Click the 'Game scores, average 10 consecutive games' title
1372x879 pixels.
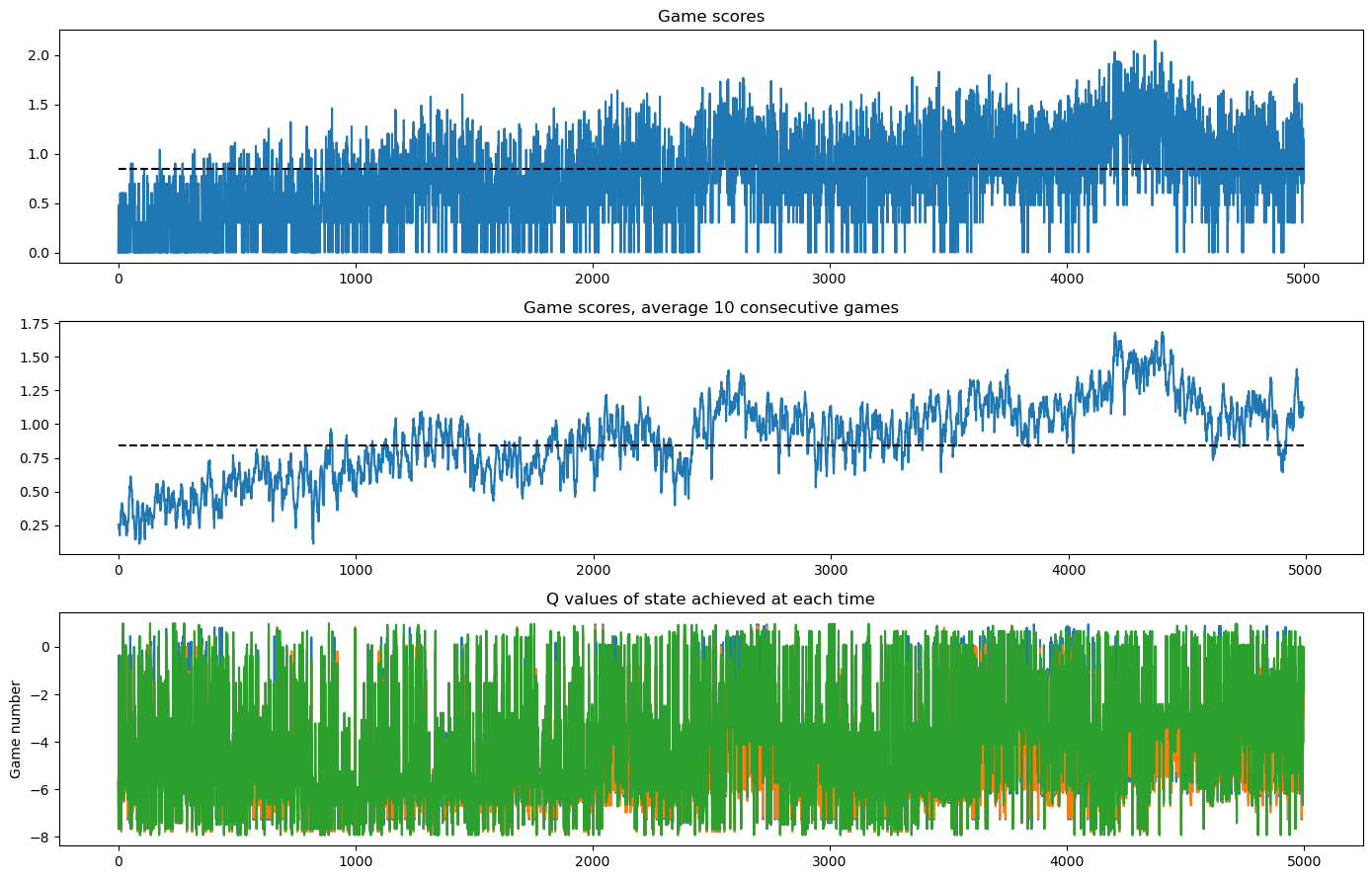[711, 308]
